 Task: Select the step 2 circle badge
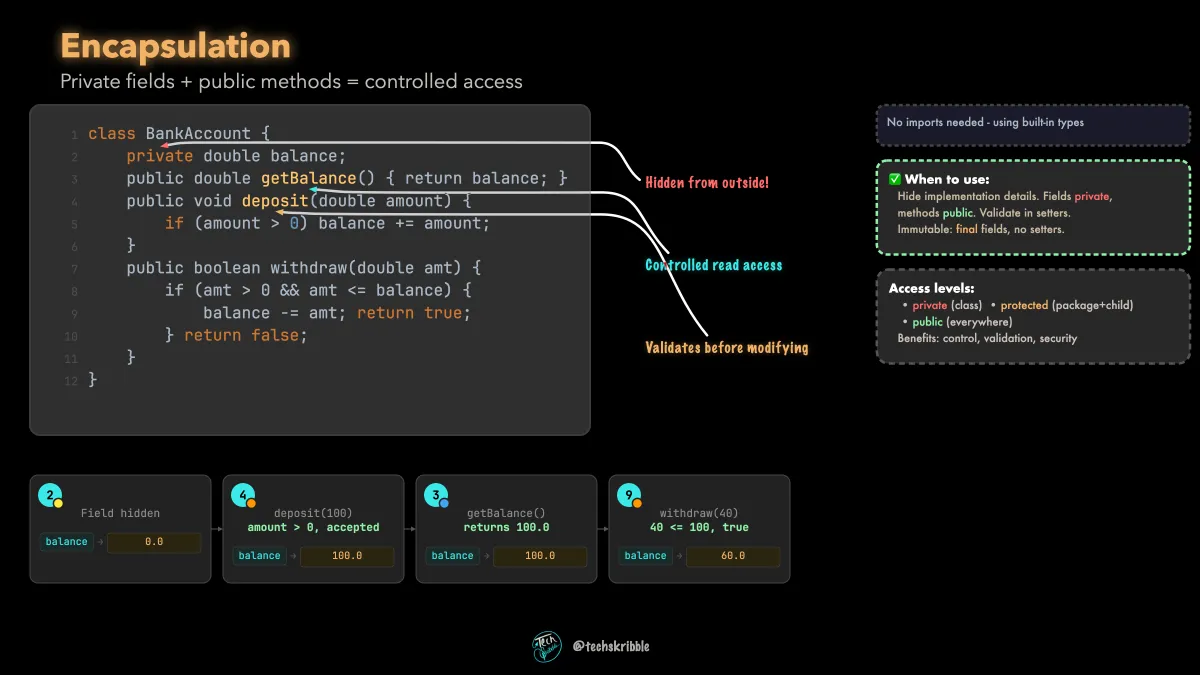pos(50,494)
